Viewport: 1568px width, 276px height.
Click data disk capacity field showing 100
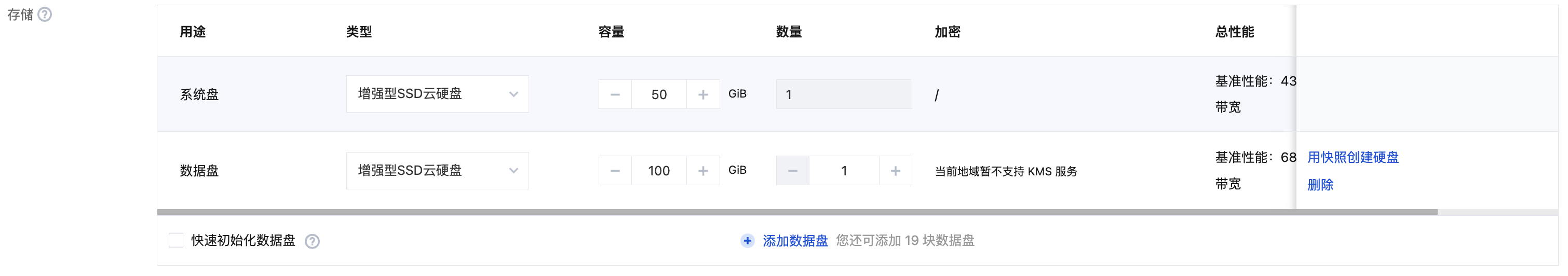coord(658,171)
